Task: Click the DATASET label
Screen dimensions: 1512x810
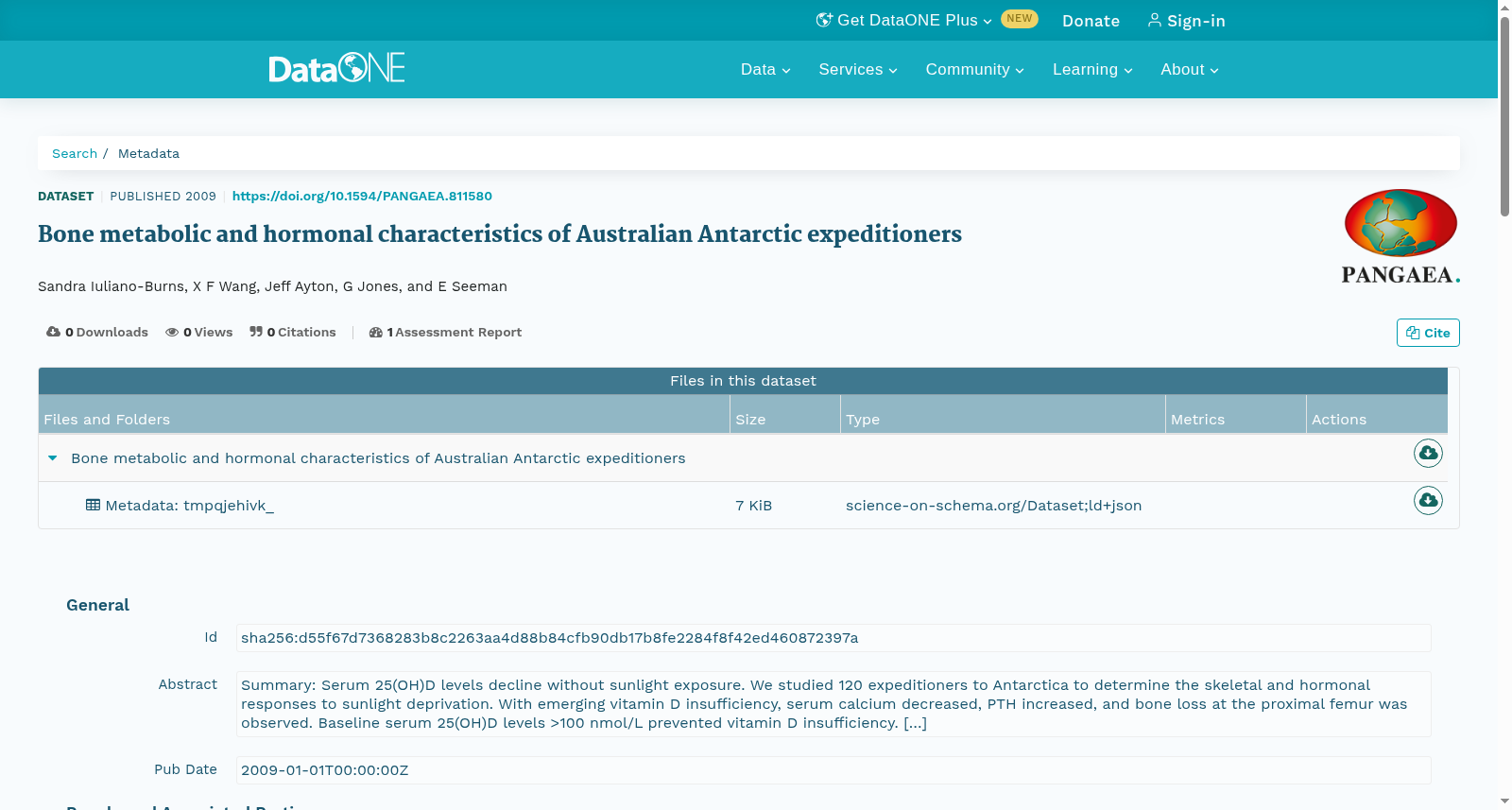Action: 65,196
